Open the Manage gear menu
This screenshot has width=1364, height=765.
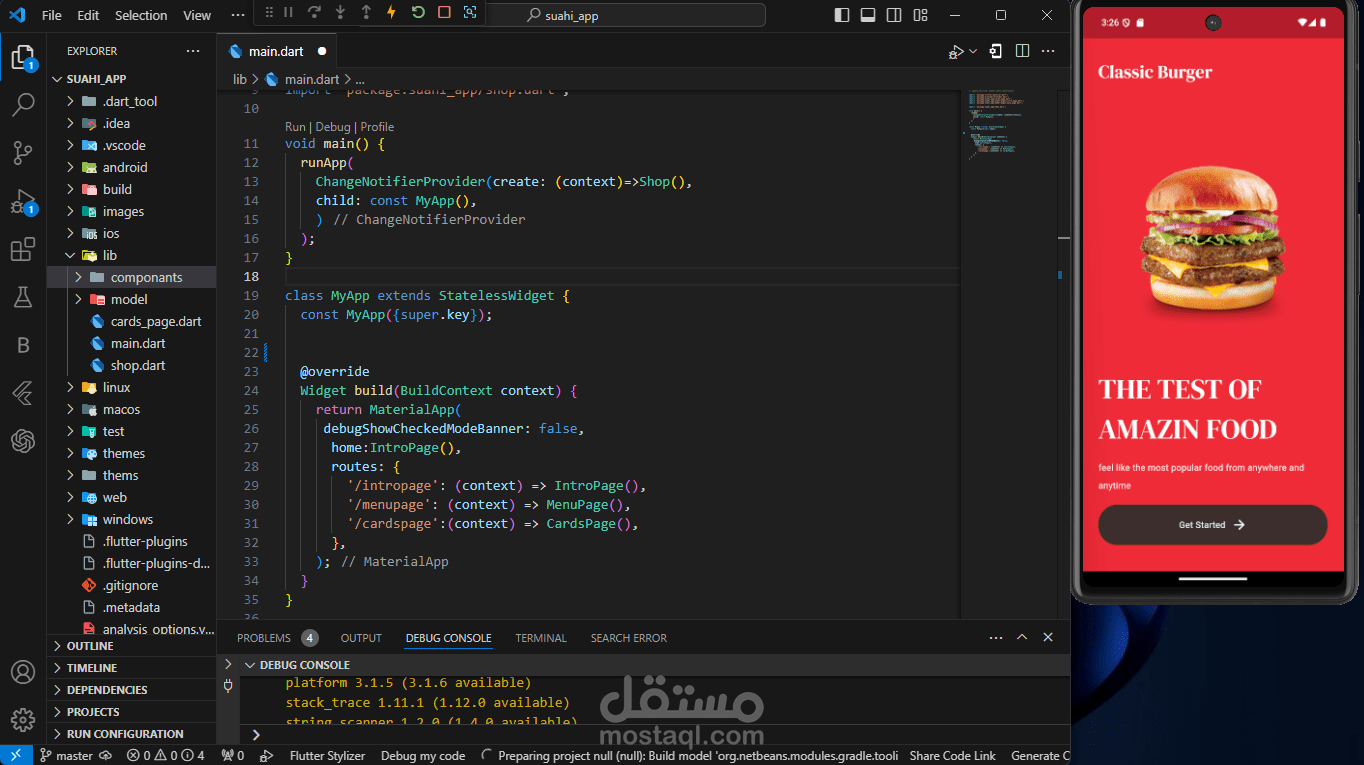click(x=23, y=719)
